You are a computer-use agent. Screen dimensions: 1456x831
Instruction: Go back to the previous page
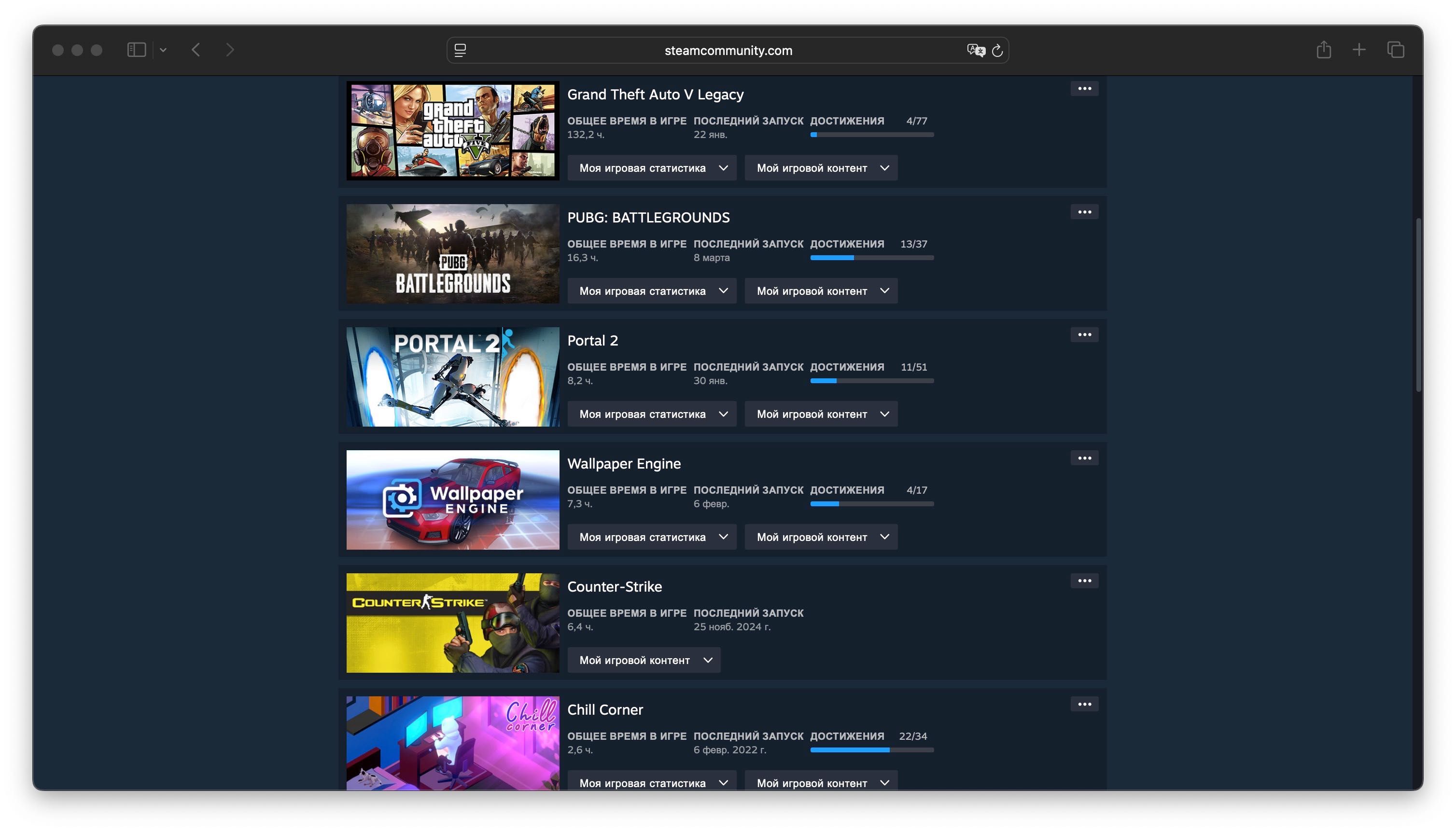[196, 50]
